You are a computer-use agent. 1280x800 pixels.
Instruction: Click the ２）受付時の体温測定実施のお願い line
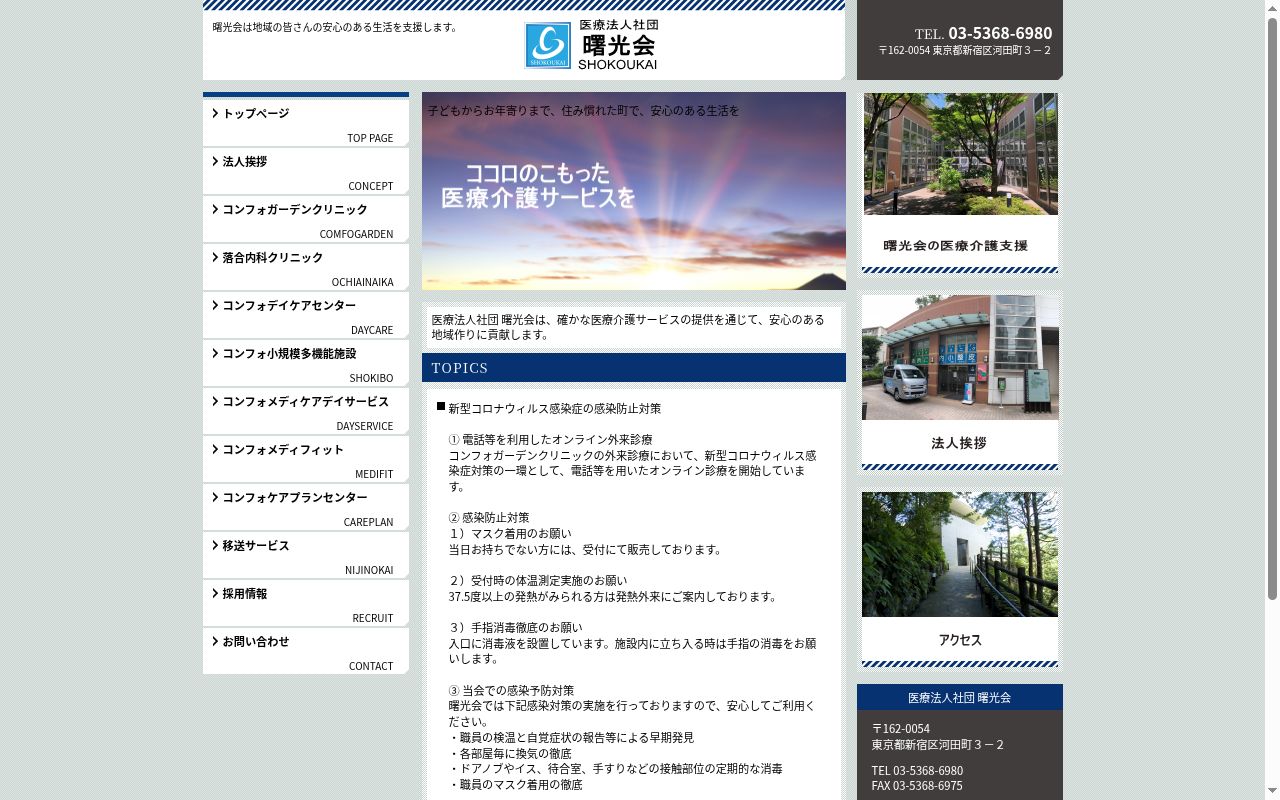[x=538, y=581]
